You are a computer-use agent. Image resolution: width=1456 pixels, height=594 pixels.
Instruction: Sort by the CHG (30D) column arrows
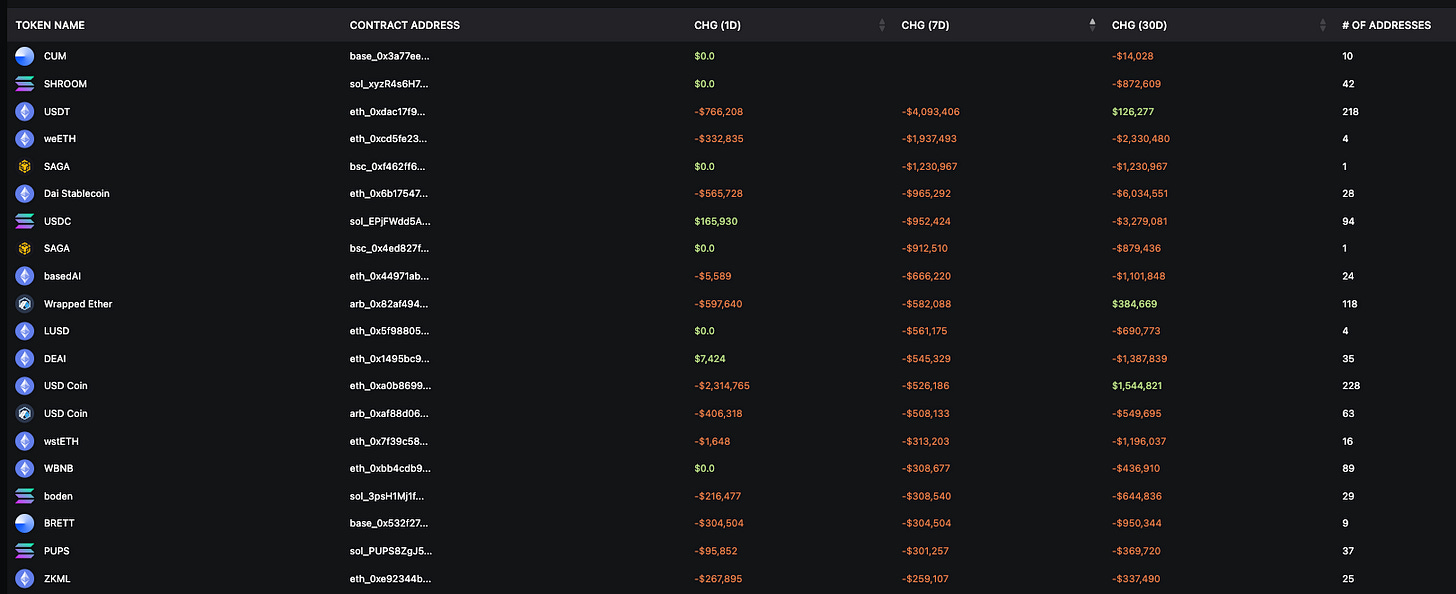click(x=1322, y=25)
